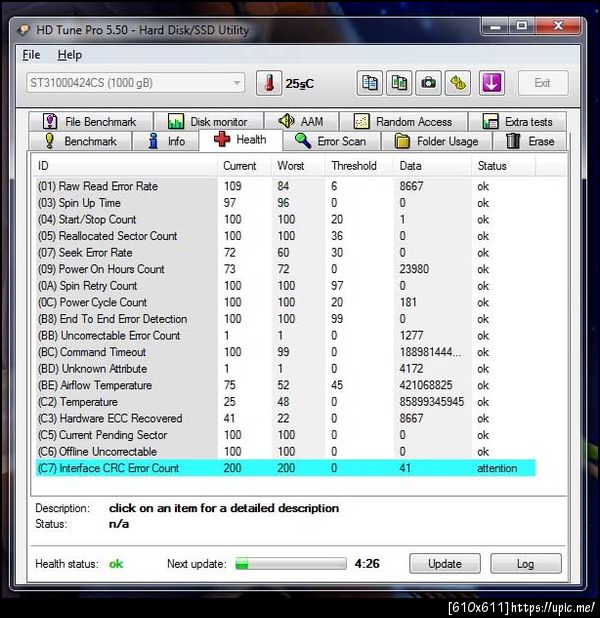The width and height of the screenshot is (600, 618).
Task: Select the Interface CRC Error Count row
Action: pyautogui.click(x=285, y=468)
